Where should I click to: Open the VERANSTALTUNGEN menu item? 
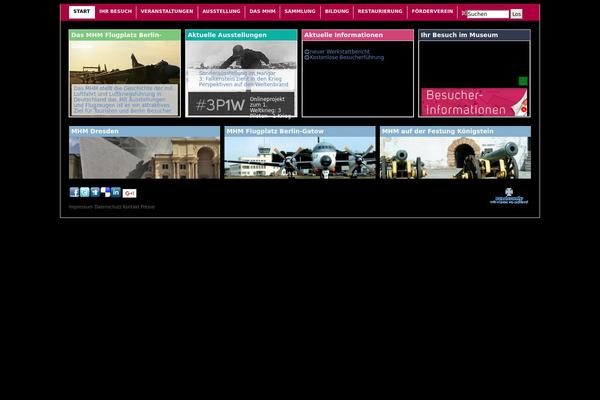click(x=167, y=11)
